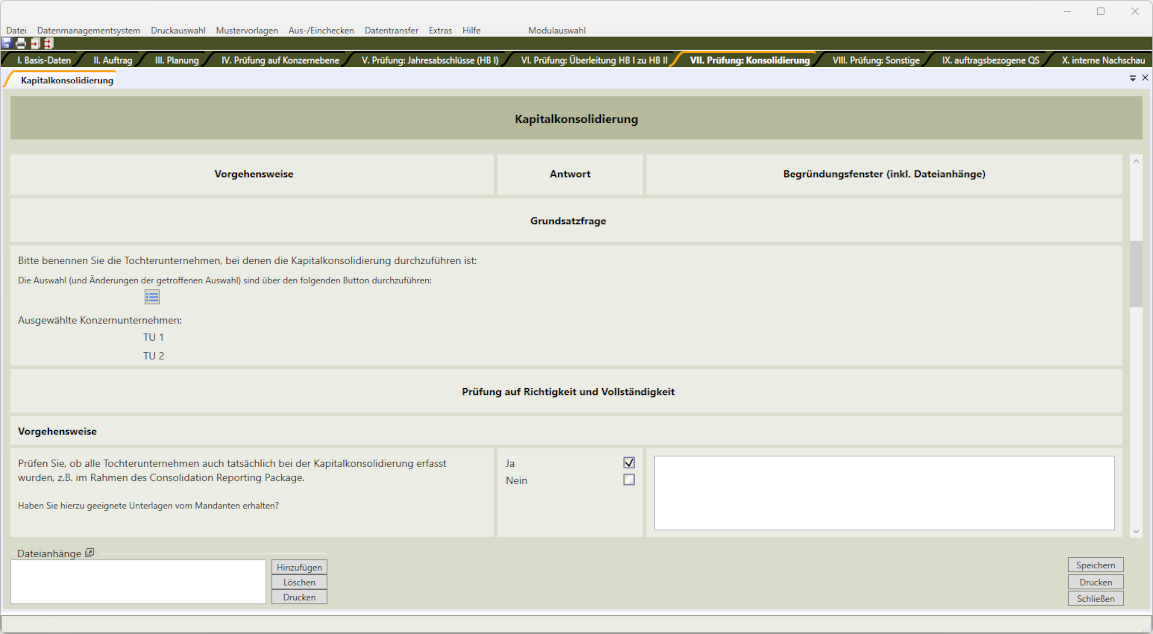Click the blue save disk toolbar icon
The width and height of the screenshot is (1153, 634).
click(x=7, y=44)
